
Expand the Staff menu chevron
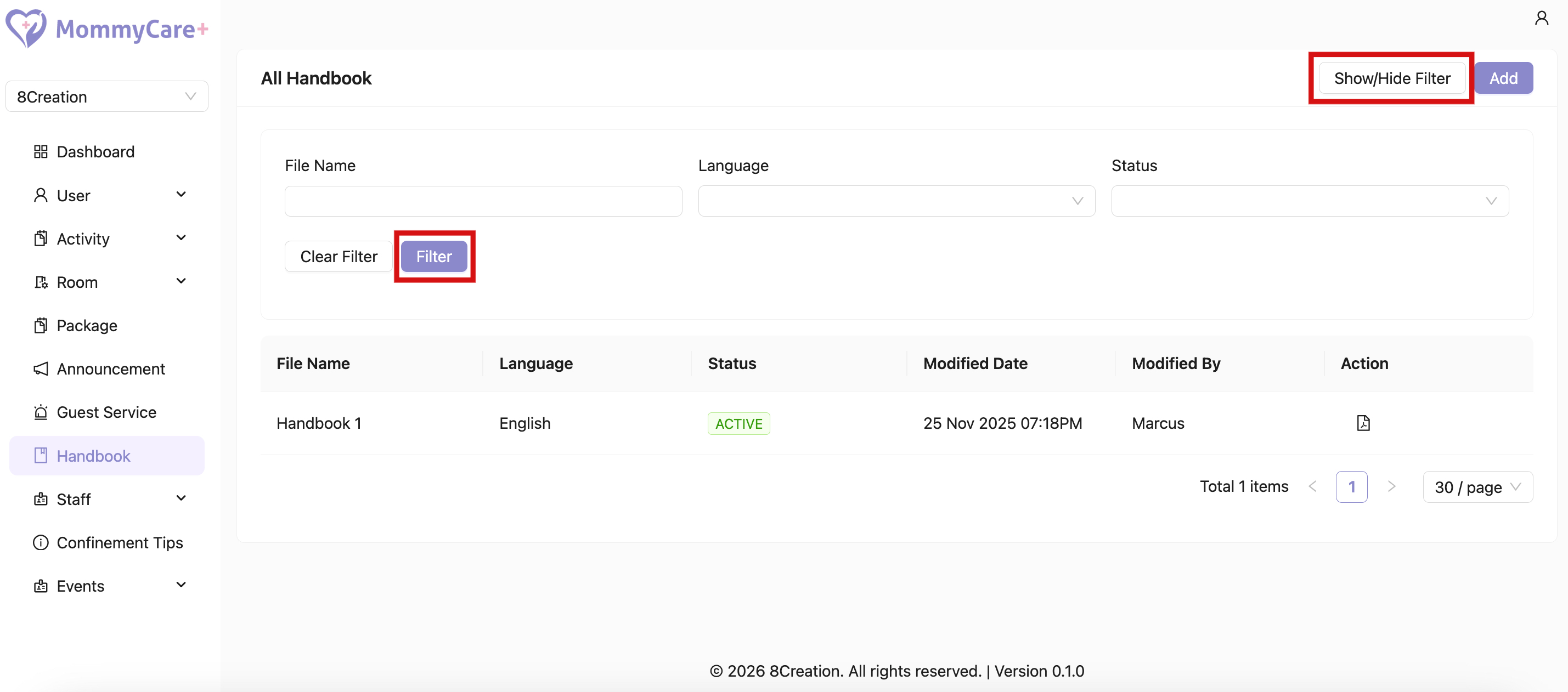click(x=181, y=498)
